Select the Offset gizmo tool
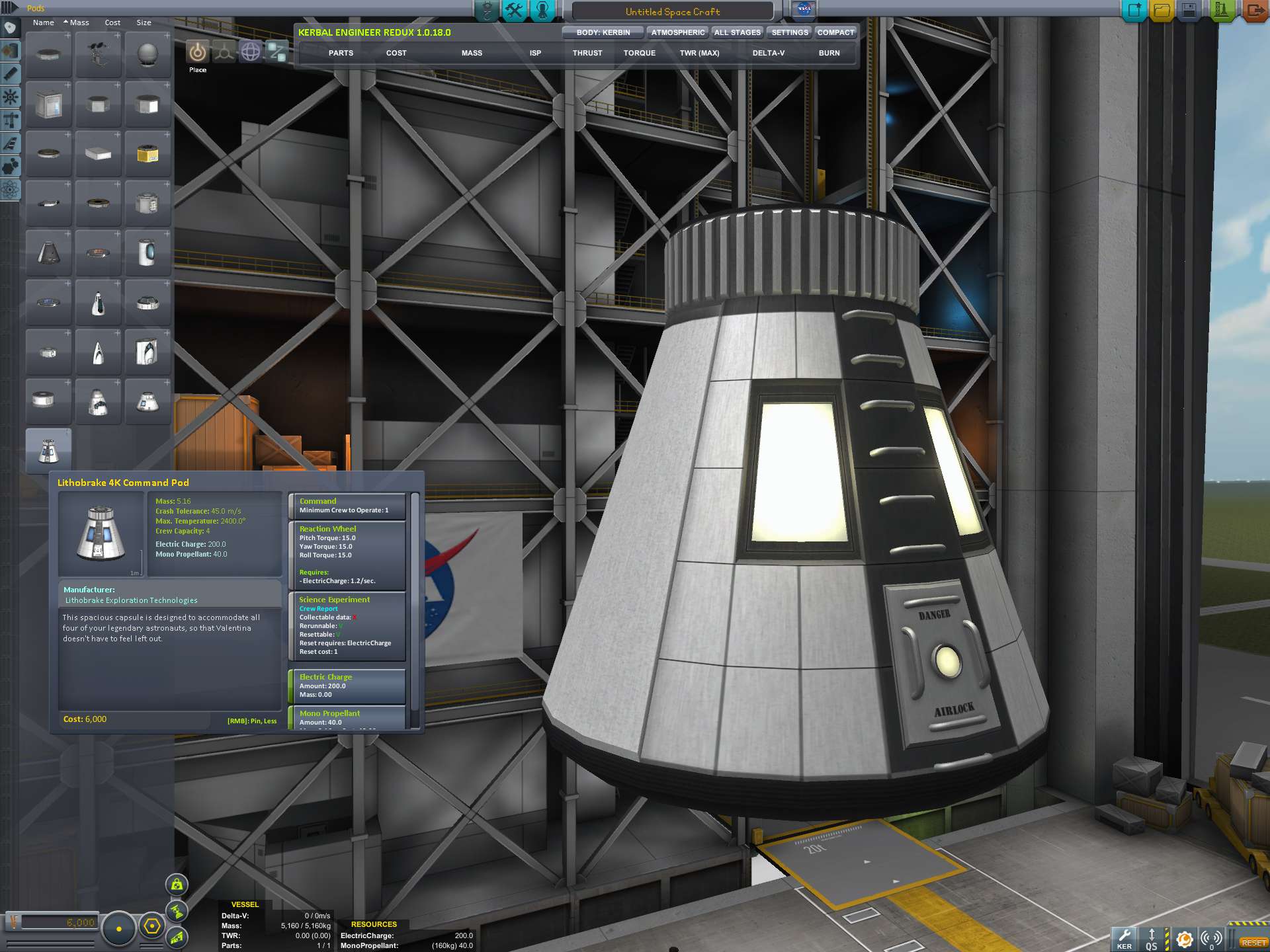Screen dimensions: 1270x952 [224, 52]
